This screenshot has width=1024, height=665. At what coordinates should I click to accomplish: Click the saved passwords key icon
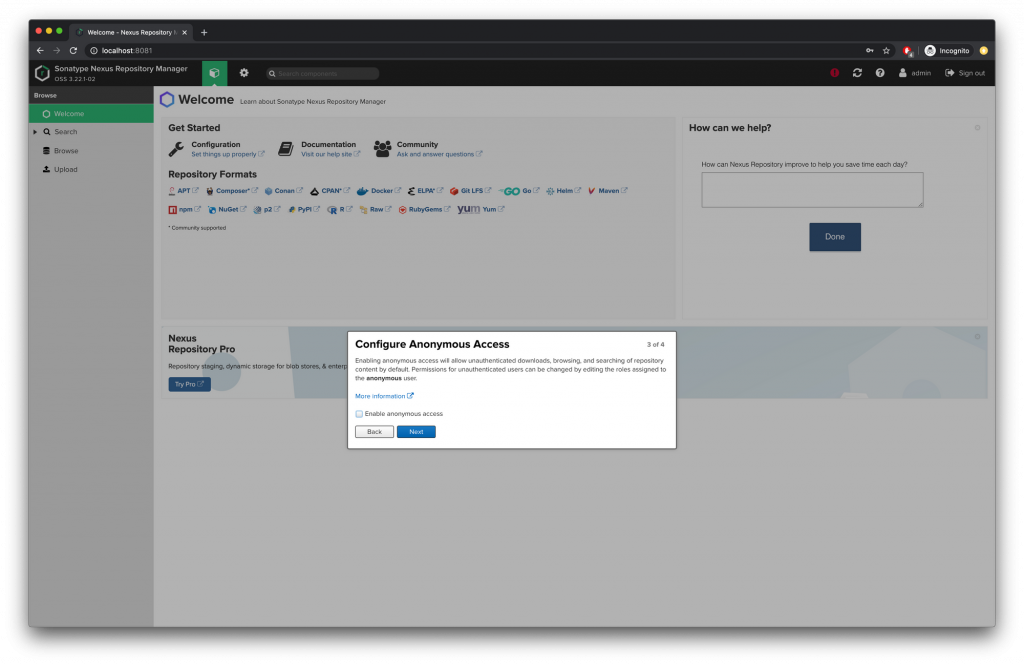(870, 50)
